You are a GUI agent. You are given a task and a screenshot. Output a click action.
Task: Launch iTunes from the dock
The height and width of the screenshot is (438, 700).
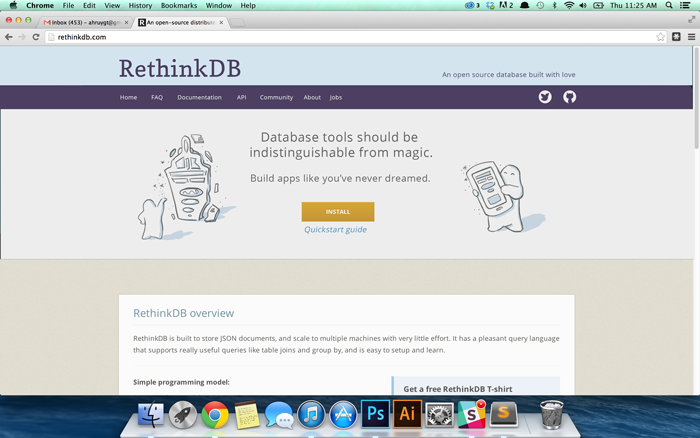pyautogui.click(x=311, y=414)
